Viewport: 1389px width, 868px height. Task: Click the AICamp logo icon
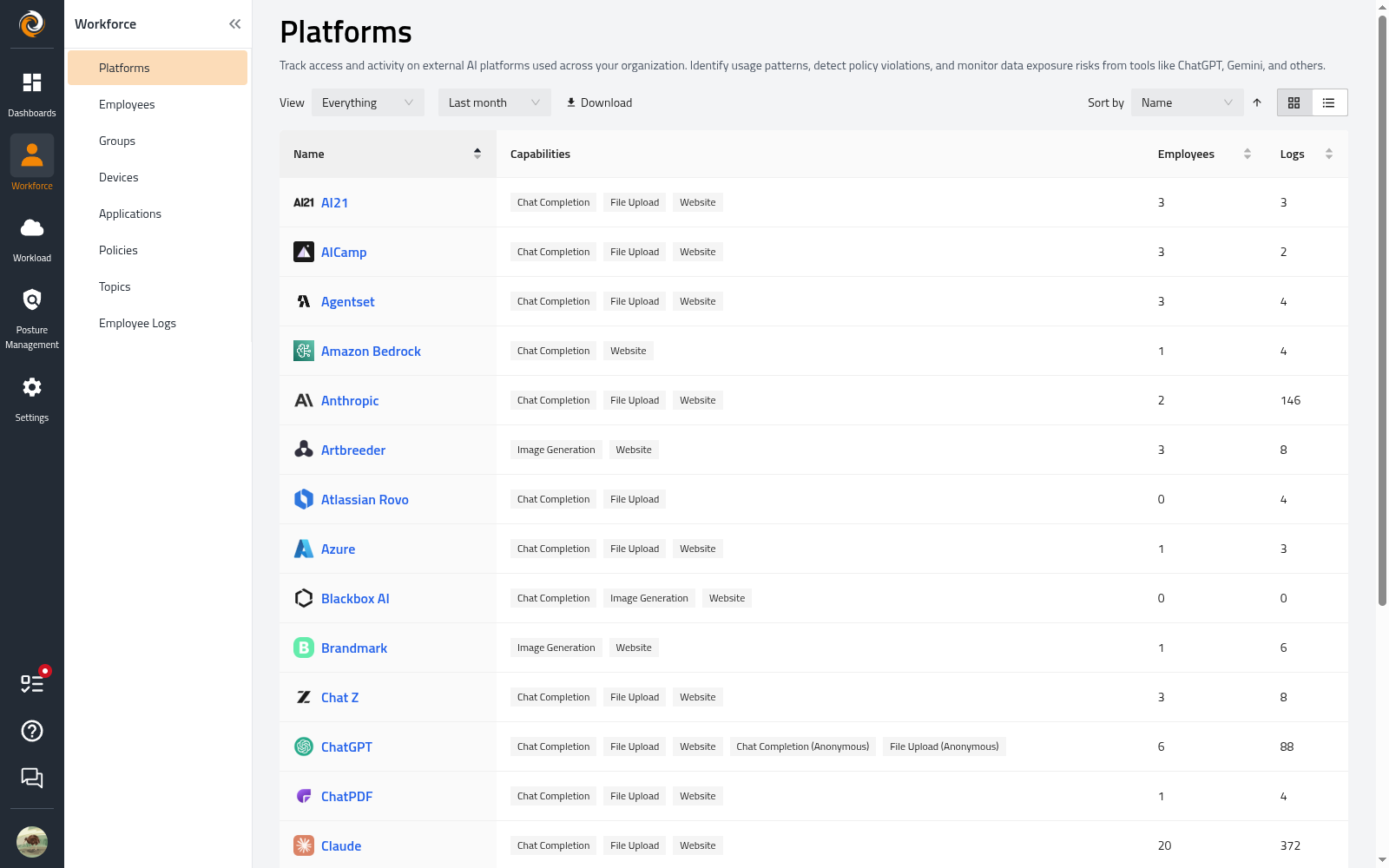[x=304, y=252]
